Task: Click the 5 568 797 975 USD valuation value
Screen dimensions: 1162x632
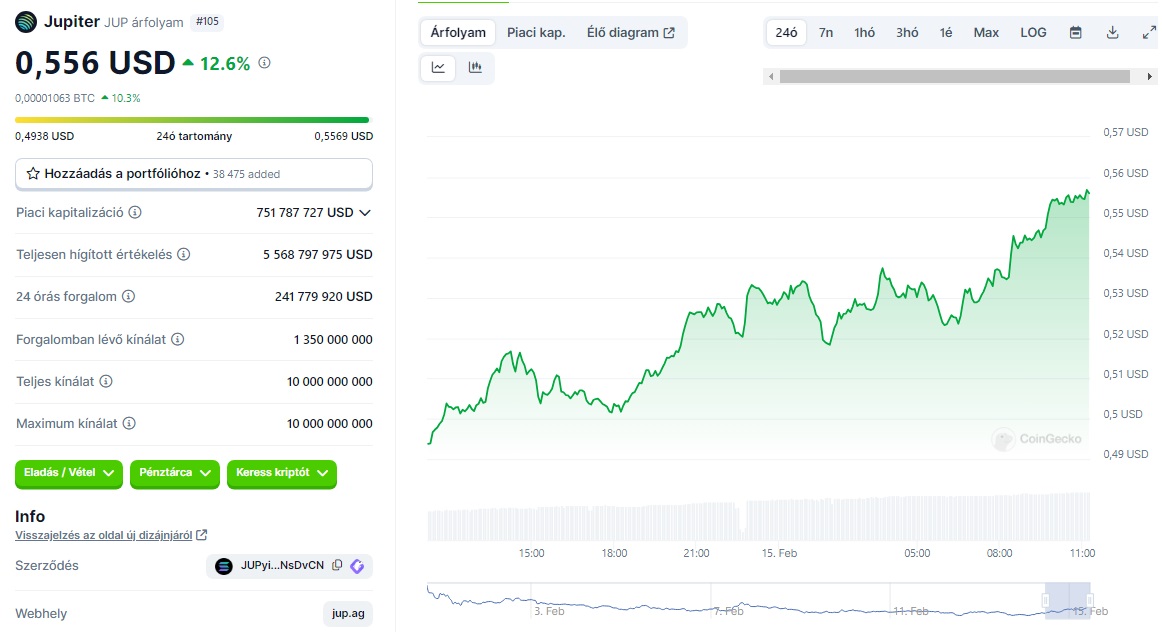Action: (318, 254)
